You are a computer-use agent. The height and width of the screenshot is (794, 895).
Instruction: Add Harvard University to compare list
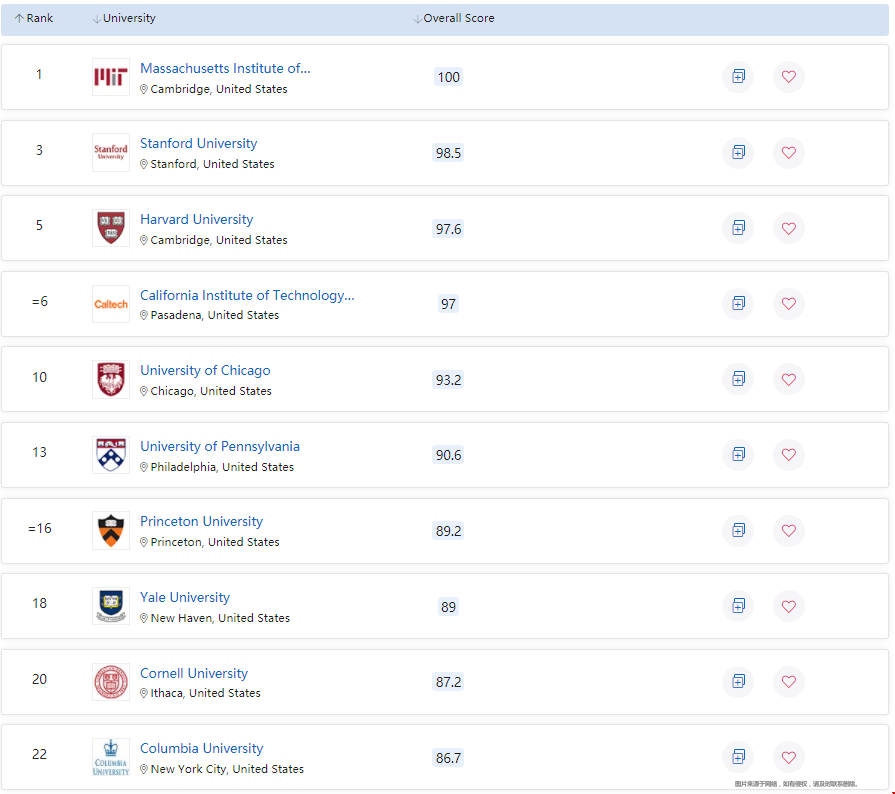(x=738, y=228)
